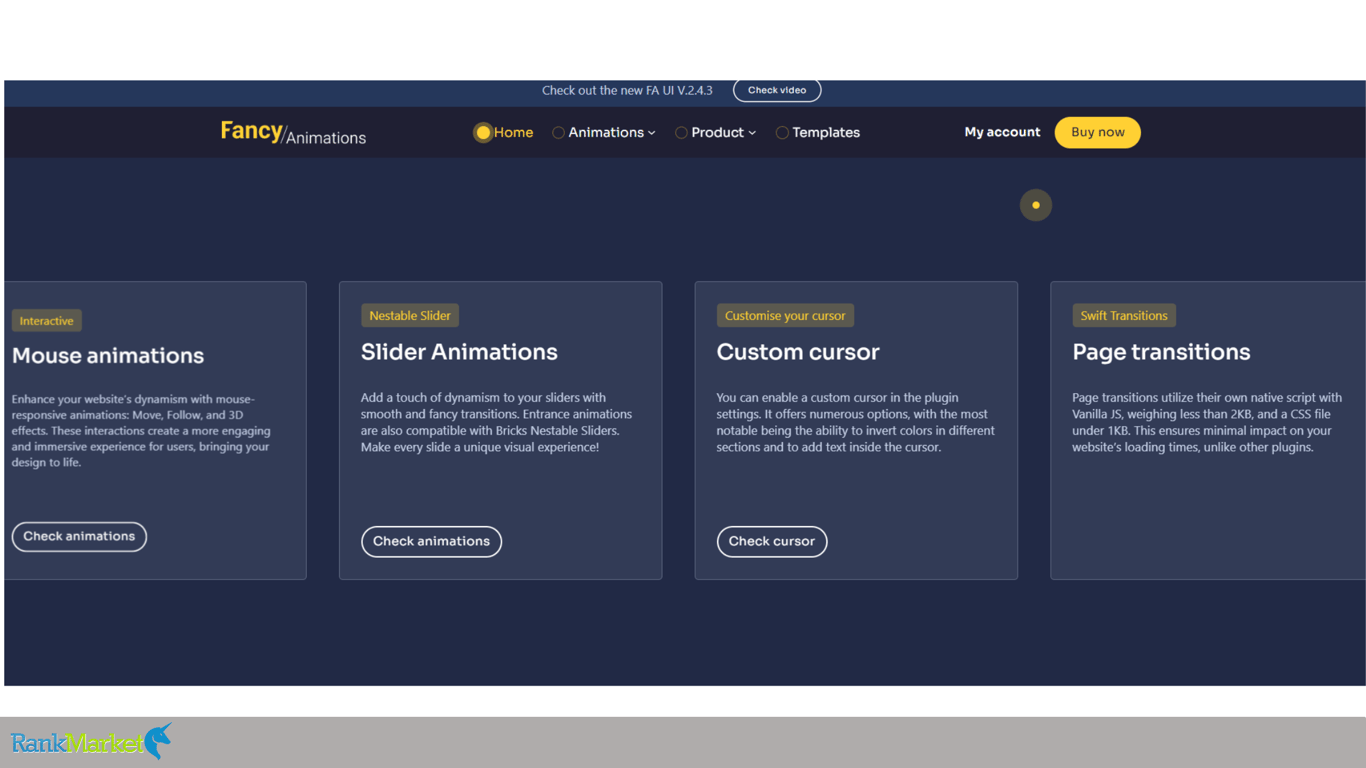Click the Page transitions description paragraph
Screen dimensions: 1366x768
pos(1207,422)
